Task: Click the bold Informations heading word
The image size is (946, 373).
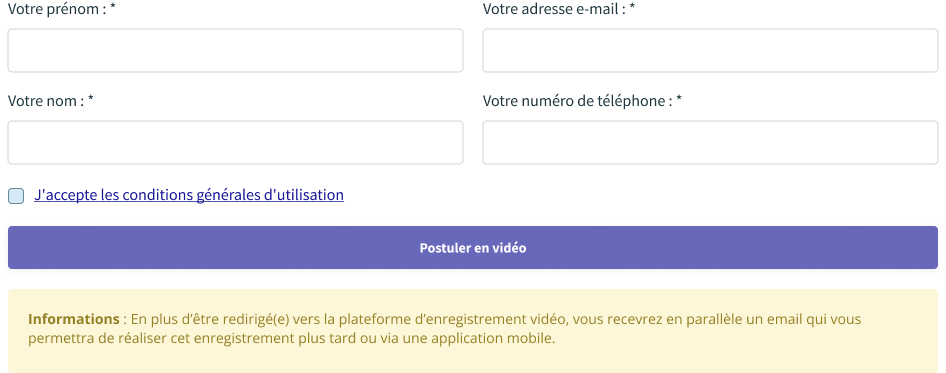Action: point(74,319)
